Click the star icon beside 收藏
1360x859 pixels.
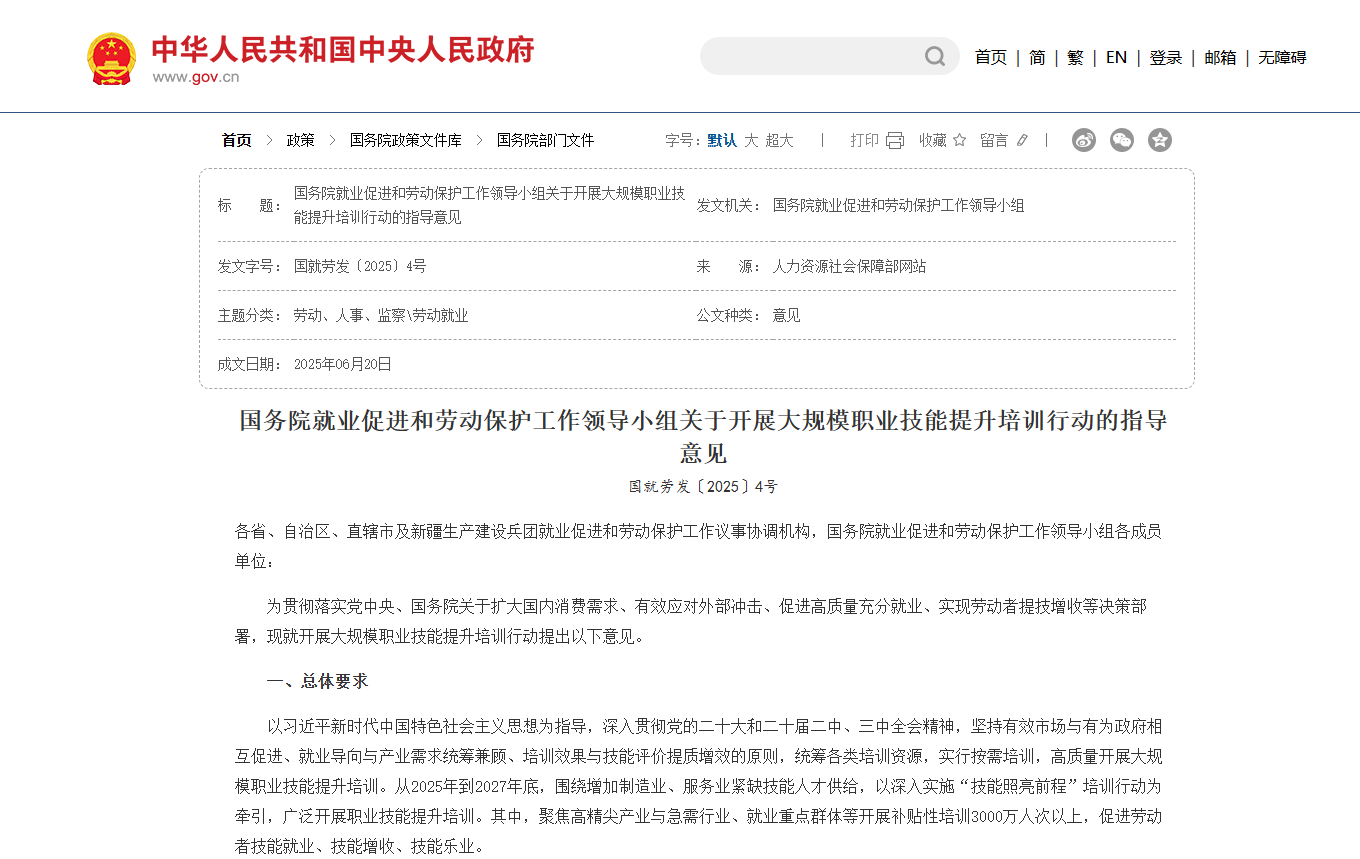(959, 140)
